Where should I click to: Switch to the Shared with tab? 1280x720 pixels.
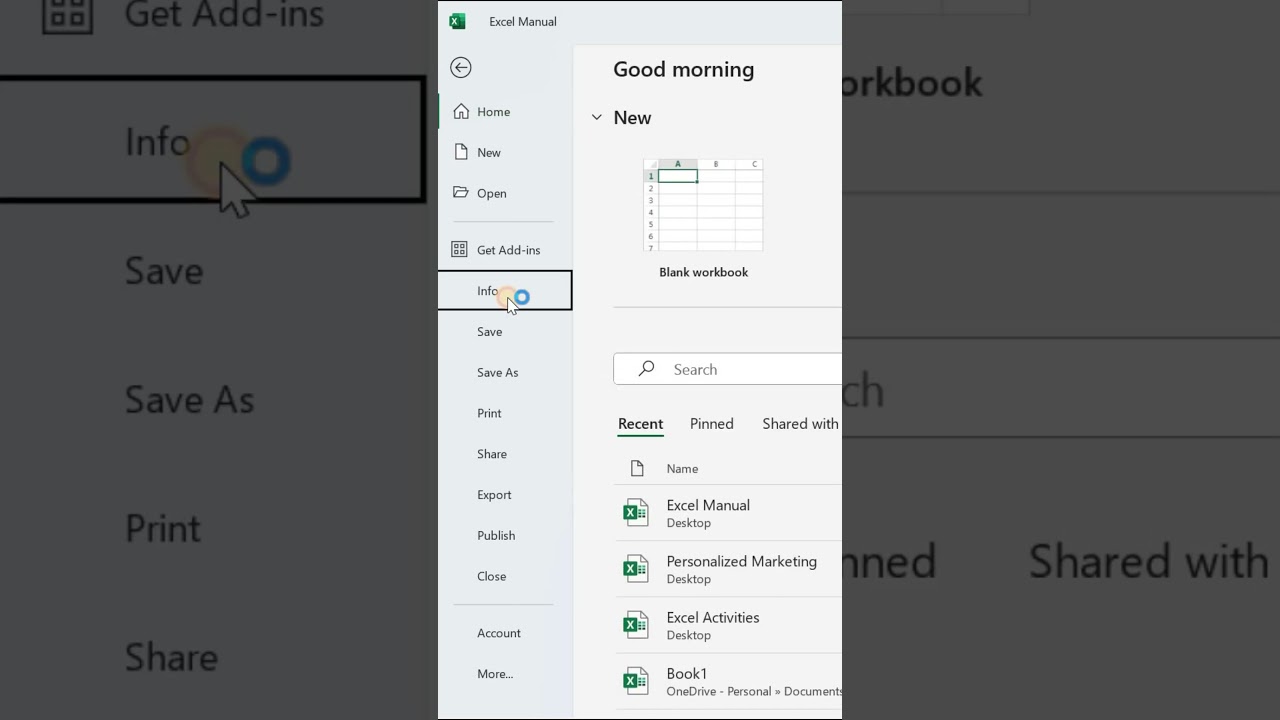[x=800, y=424]
